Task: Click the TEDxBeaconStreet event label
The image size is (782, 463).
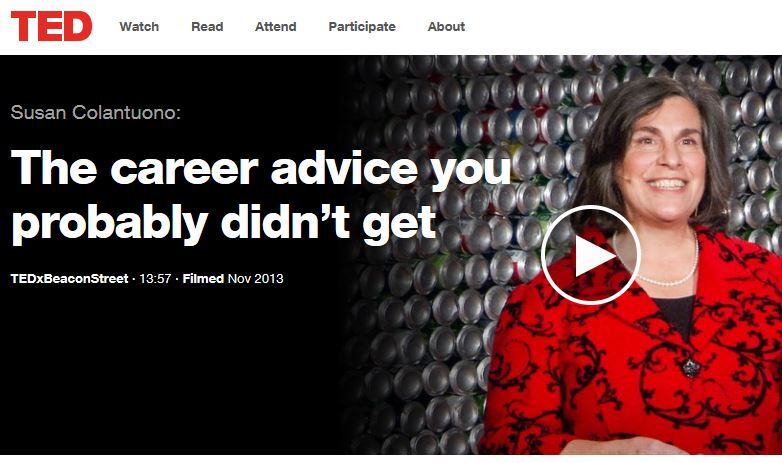Action: [x=70, y=278]
